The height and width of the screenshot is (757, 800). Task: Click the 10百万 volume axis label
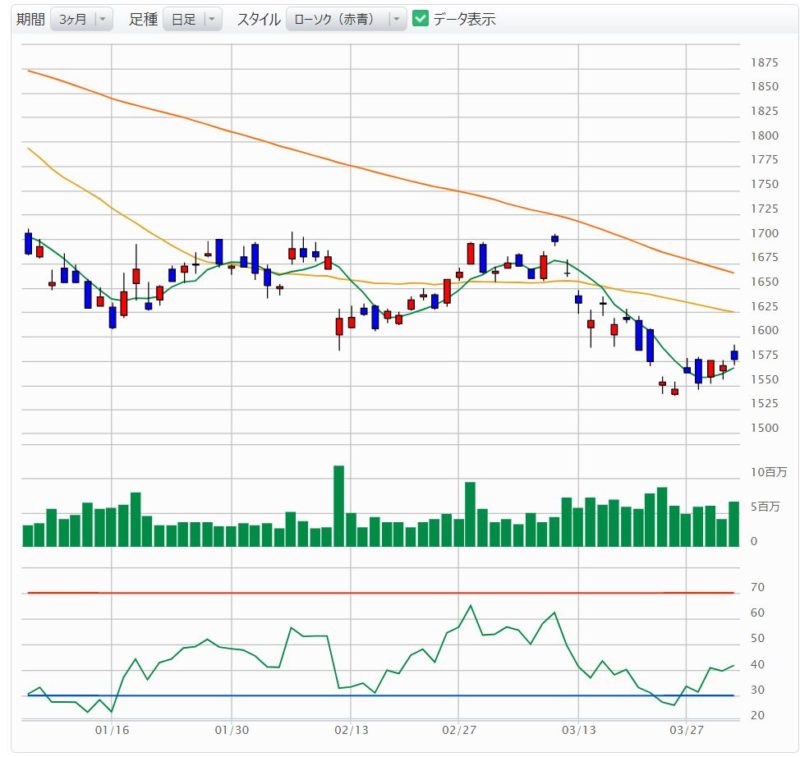click(x=768, y=472)
